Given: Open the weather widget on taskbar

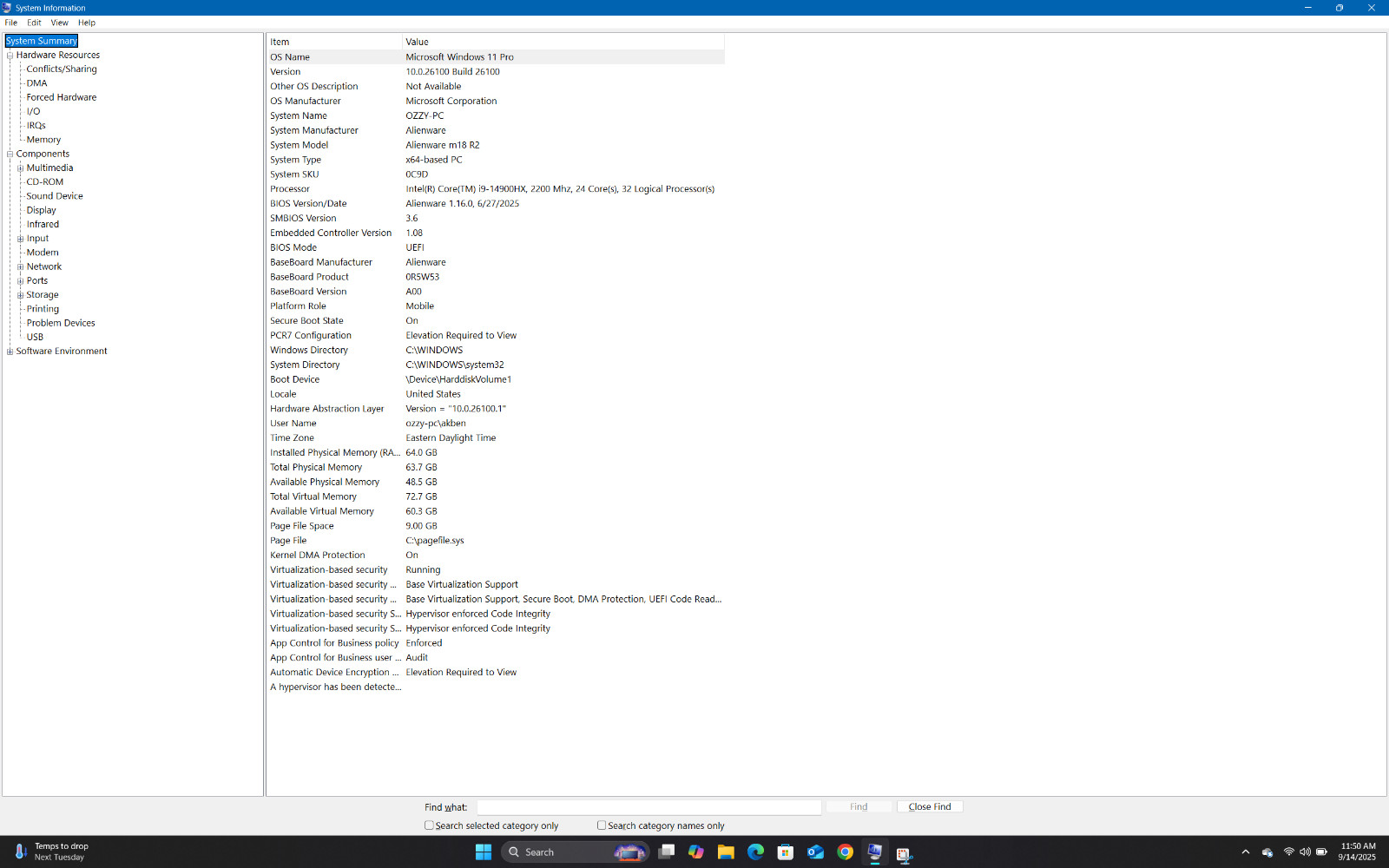Looking at the screenshot, I should [52, 852].
